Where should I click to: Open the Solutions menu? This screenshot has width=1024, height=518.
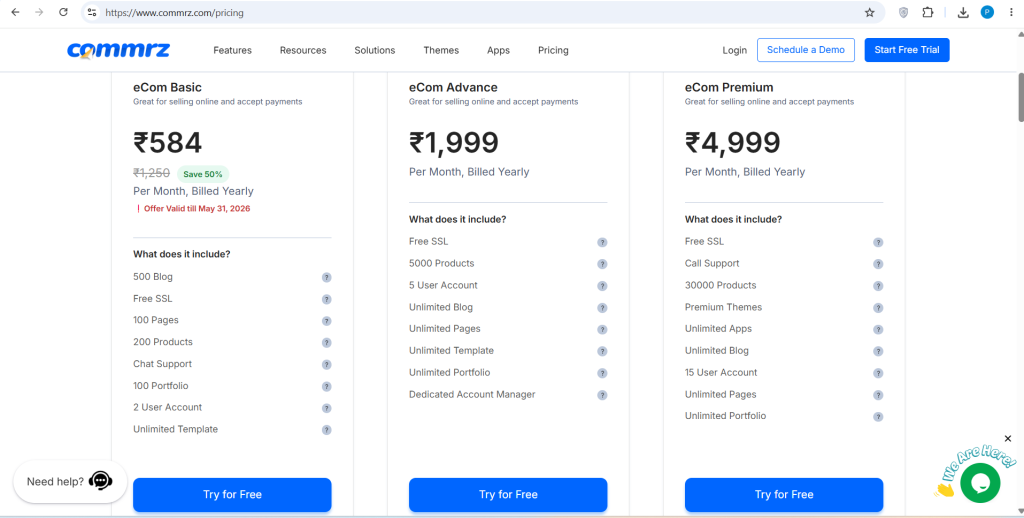pyautogui.click(x=375, y=50)
